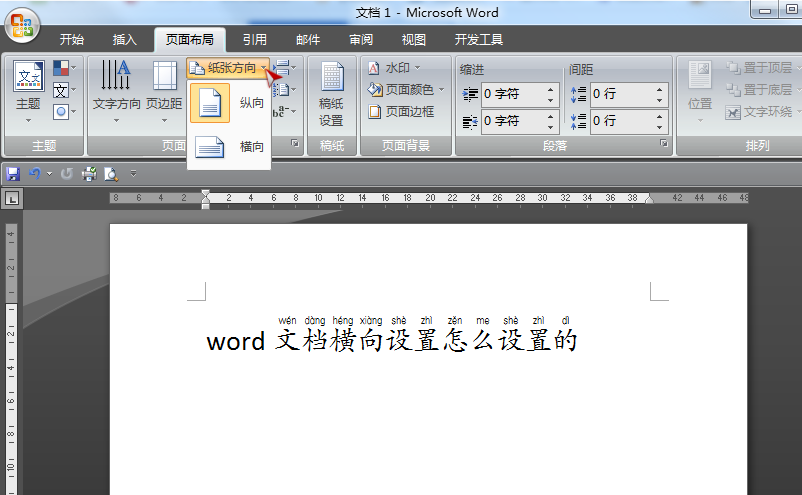Click the tab stop selector button
The image size is (802, 495).
12,198
